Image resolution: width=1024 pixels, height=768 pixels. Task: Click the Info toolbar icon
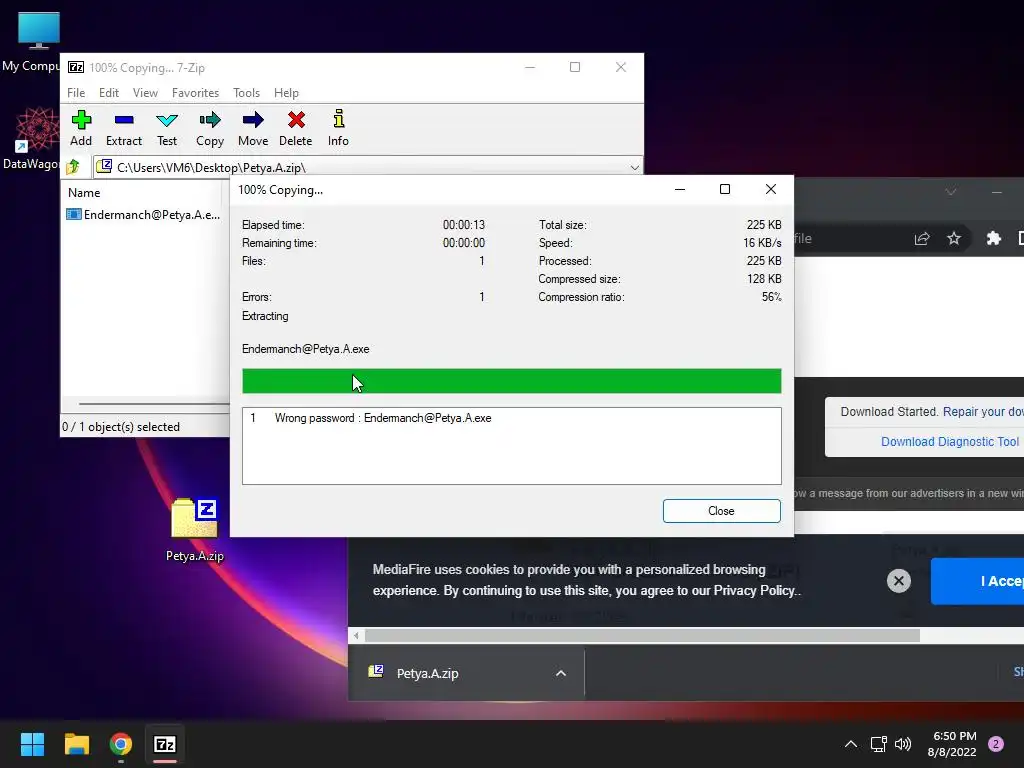(x=338, y=128)
